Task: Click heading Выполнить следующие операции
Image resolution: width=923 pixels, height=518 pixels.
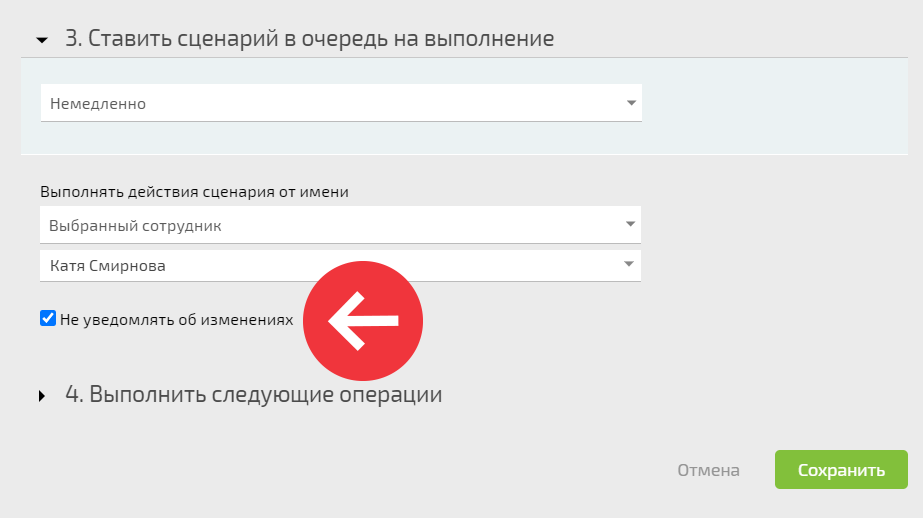Action: click(254, 394)
